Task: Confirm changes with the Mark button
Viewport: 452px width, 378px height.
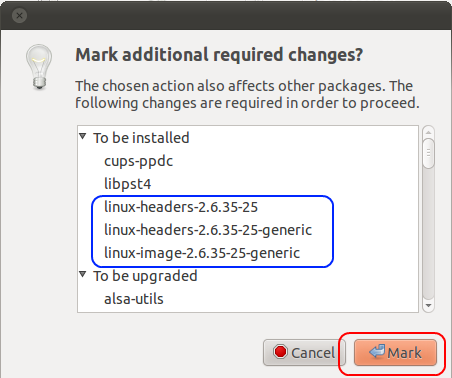Action: click(x=395, y=352)
